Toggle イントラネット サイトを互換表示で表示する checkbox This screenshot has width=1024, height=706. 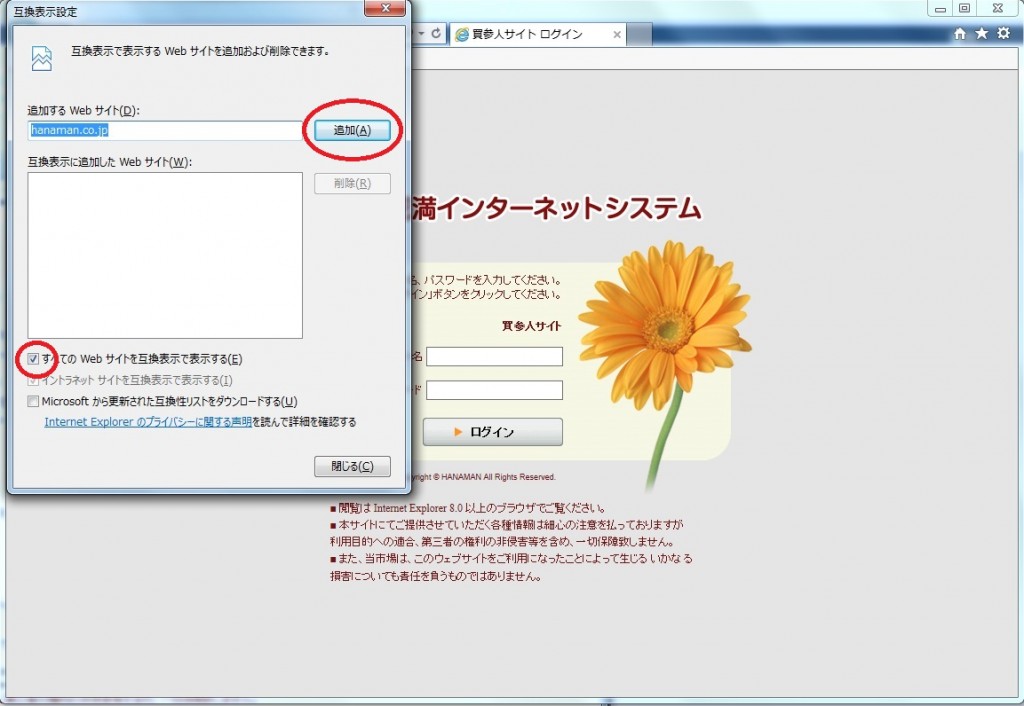tap(34, 380)
